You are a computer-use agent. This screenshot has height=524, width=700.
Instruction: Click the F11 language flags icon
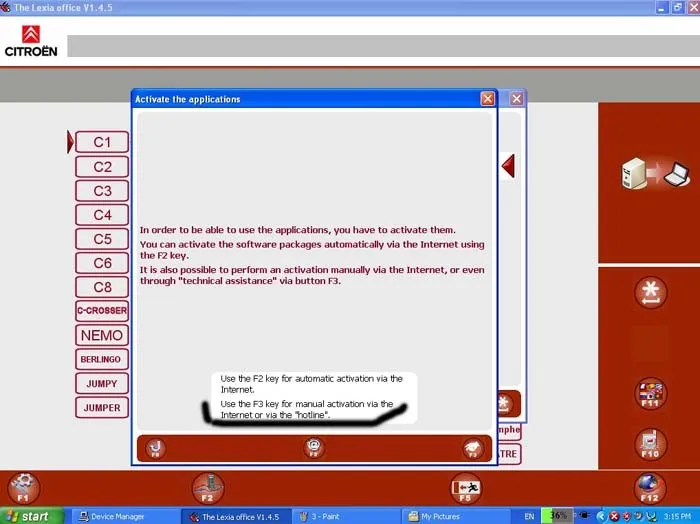650,394
